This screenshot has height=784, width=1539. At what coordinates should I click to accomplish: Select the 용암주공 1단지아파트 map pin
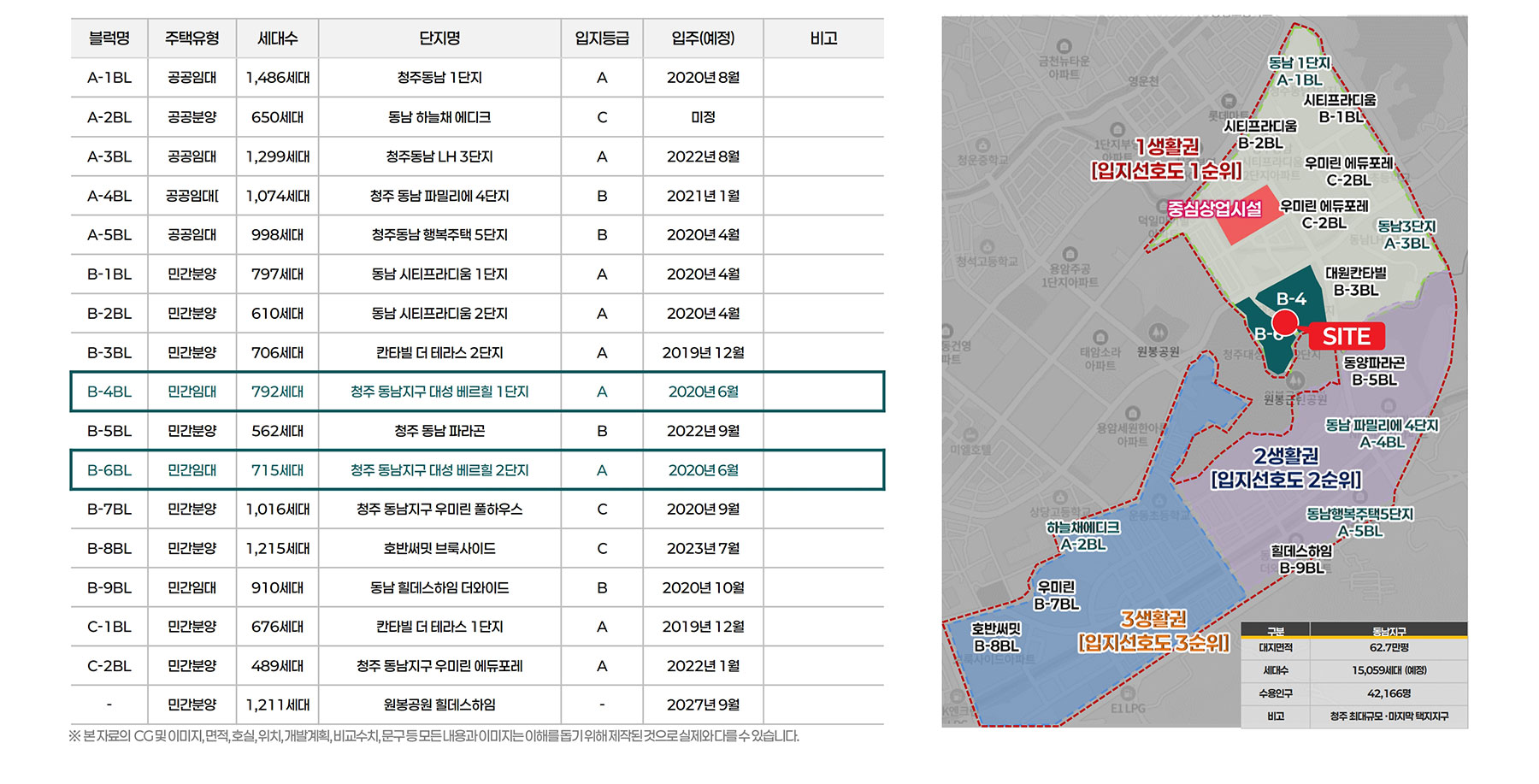1070,255
